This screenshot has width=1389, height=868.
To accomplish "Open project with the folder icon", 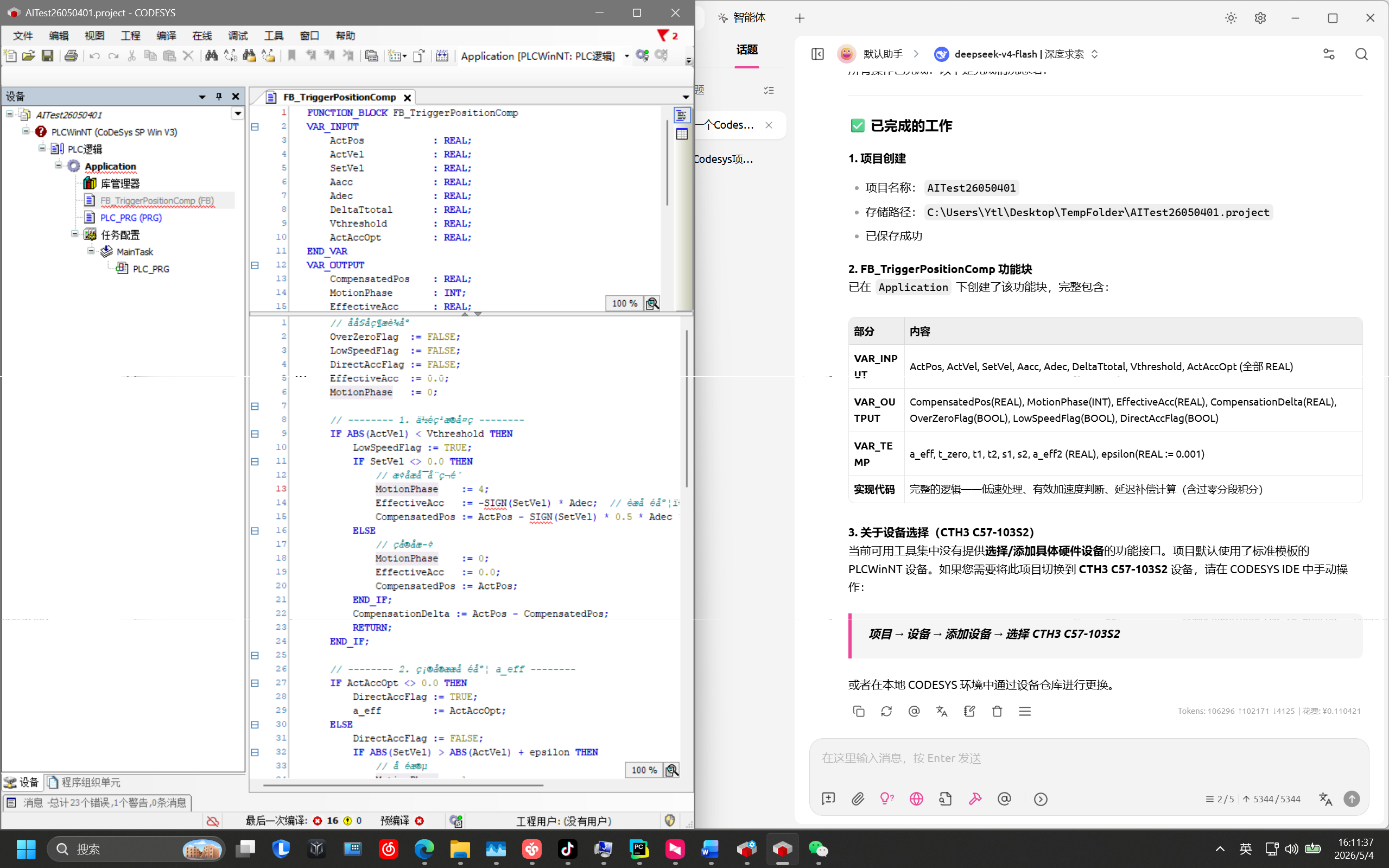I will pyautogui.click(x=29, y=56).
